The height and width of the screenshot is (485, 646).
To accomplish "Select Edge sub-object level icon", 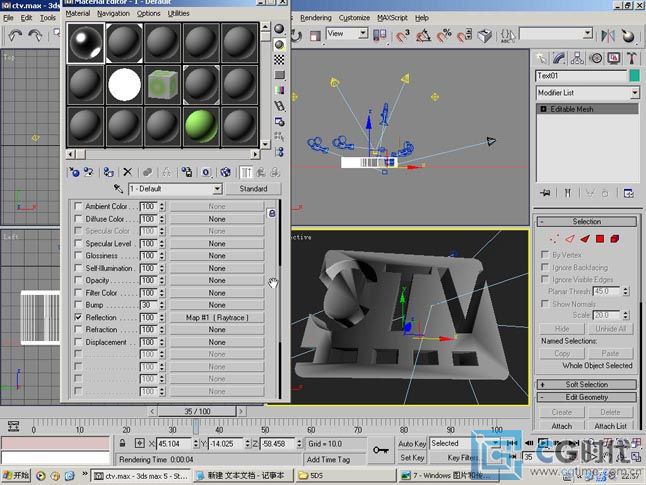I will (570, 239).
